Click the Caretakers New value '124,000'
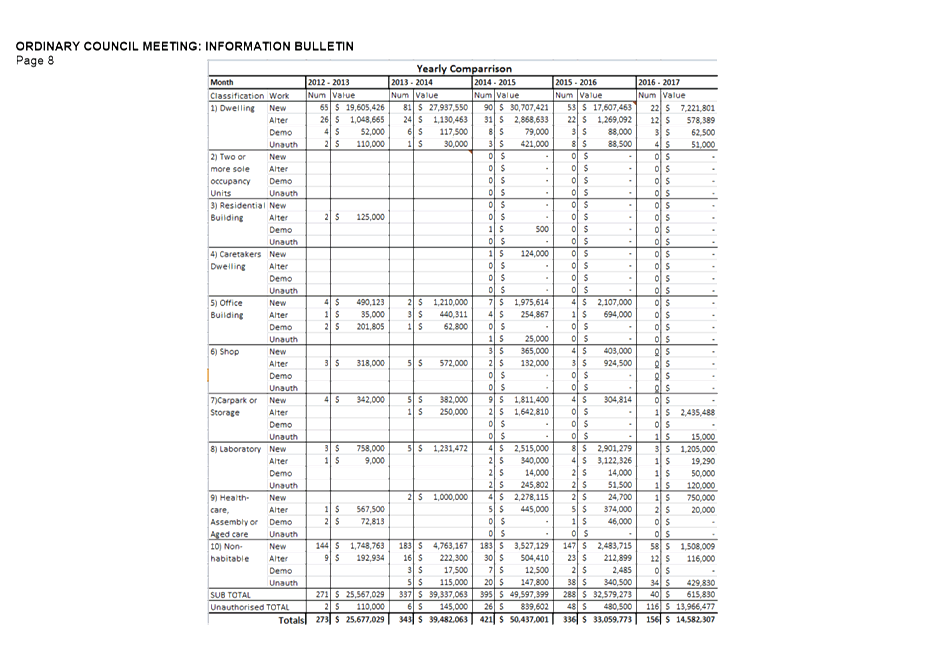The height and width of the screenshot is (657, 929). point(534,254)
